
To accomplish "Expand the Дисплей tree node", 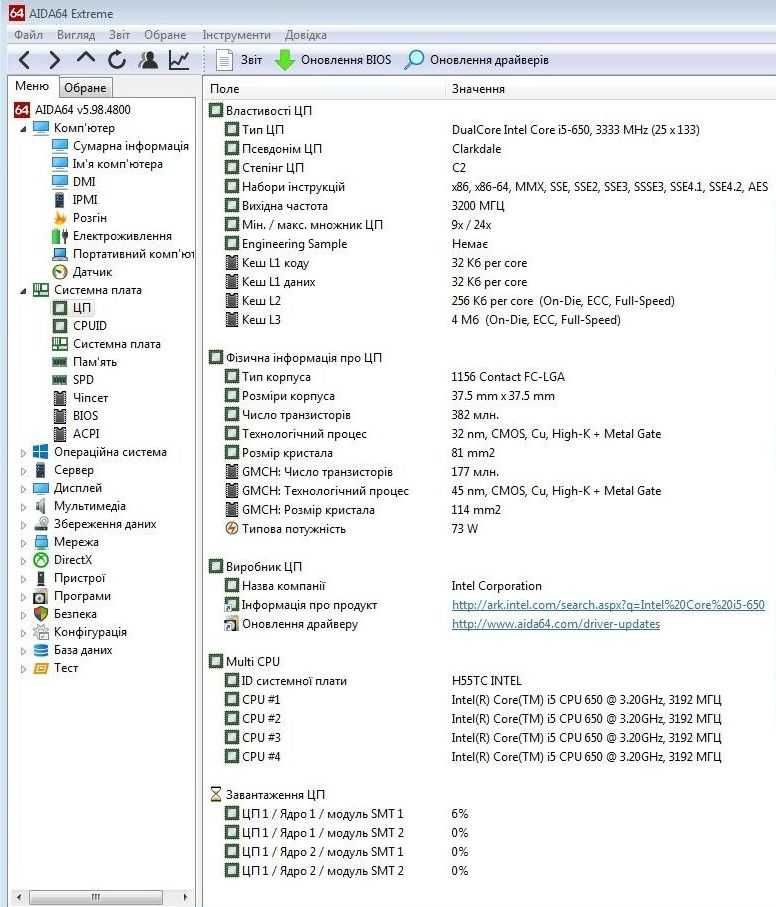I will [x=23, y=489].
